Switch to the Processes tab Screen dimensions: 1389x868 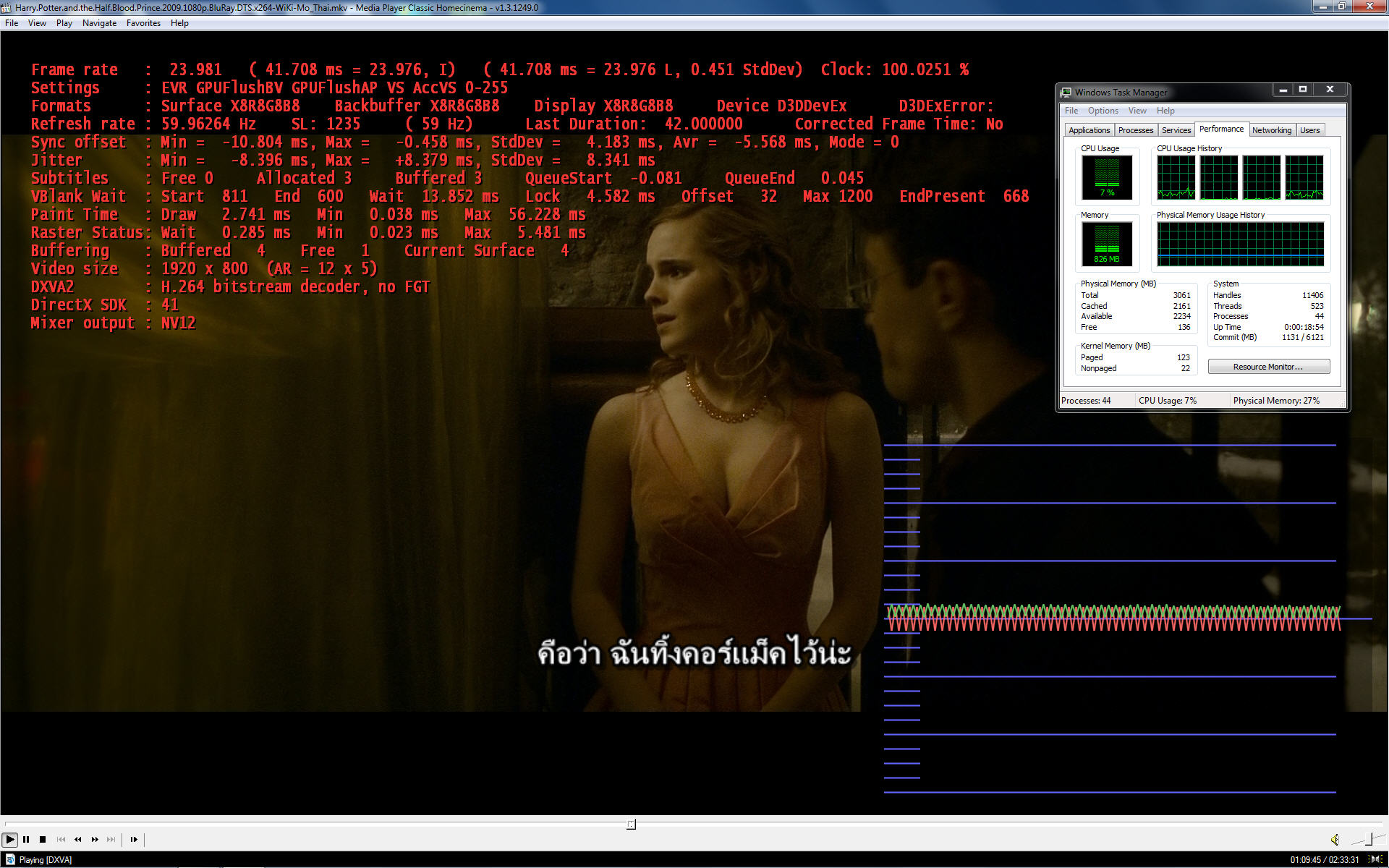click(1135, 130)
